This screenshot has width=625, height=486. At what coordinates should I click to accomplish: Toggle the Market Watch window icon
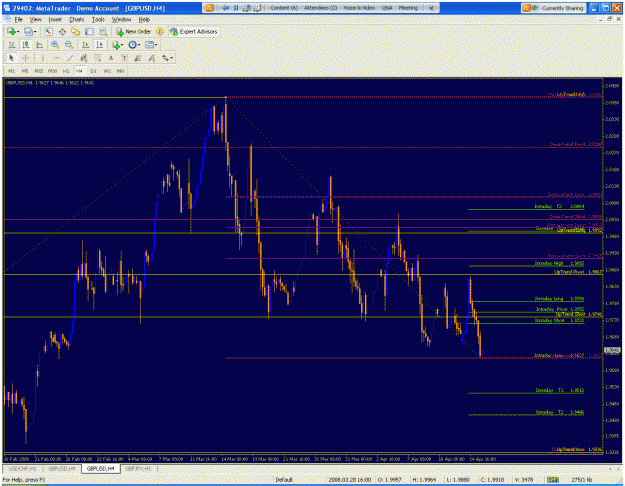pos(48,31)
